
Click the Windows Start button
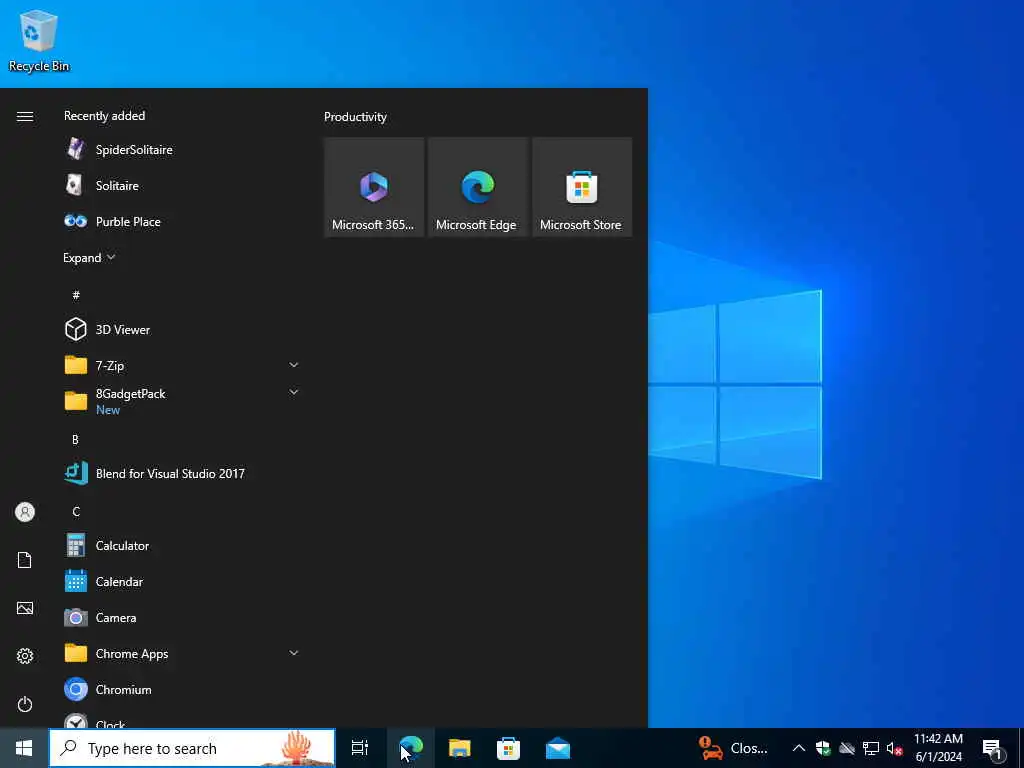tap(24, 748)
